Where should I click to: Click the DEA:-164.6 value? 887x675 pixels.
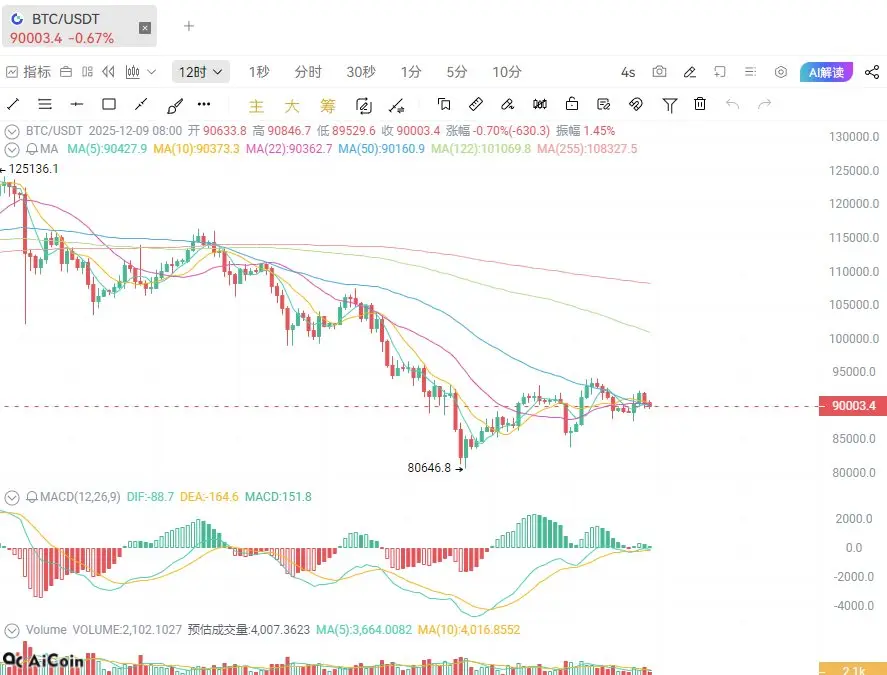click(x=209, y=497)
